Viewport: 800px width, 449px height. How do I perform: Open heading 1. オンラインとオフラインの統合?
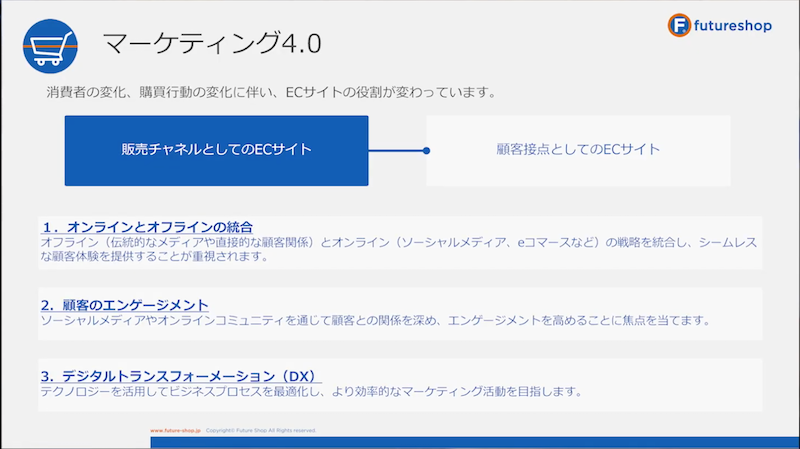coord(147,227)
